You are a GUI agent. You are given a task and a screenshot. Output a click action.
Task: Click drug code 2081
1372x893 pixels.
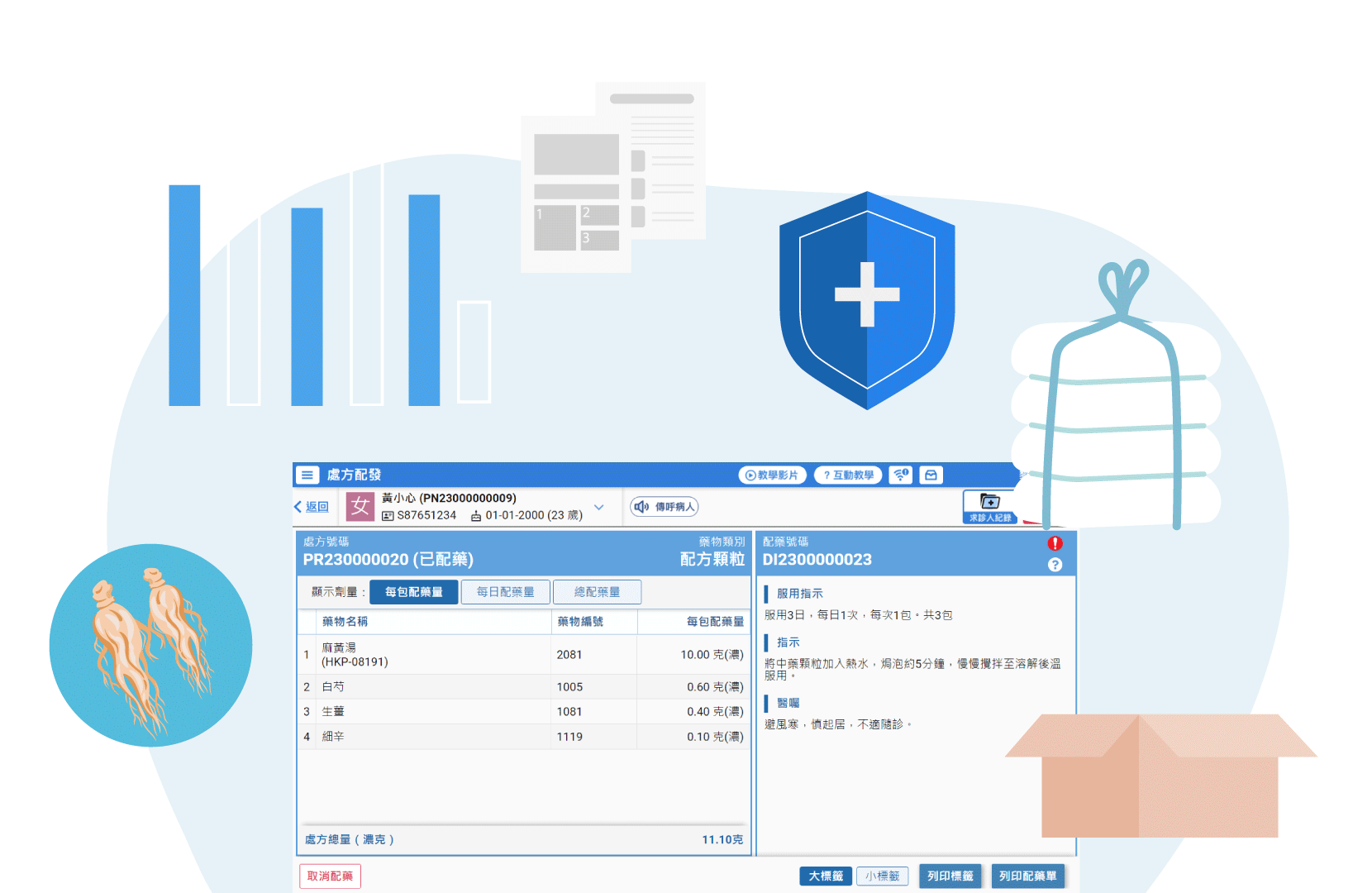pos(569,655)
